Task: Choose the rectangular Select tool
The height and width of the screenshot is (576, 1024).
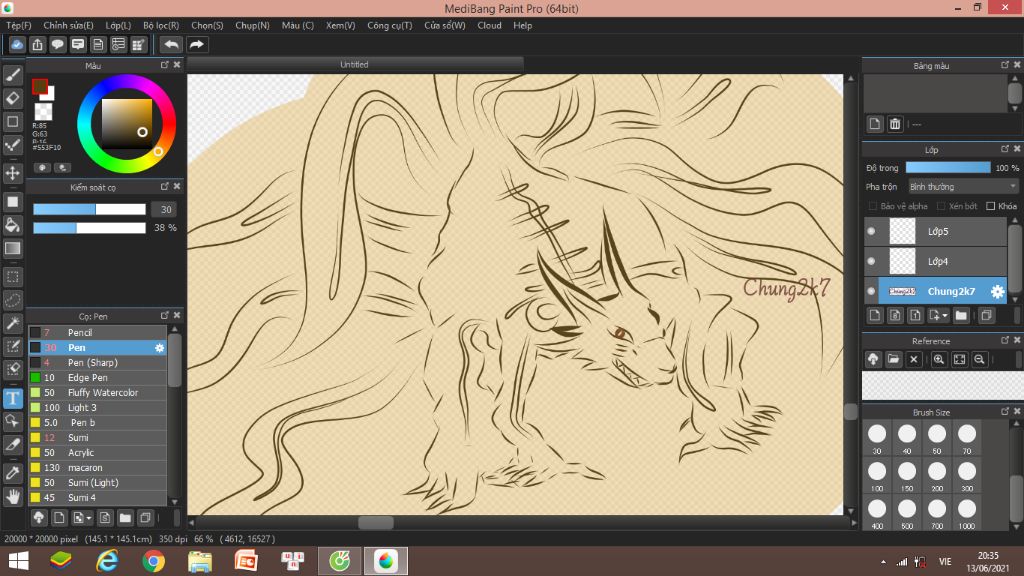Action: [12, 277]
